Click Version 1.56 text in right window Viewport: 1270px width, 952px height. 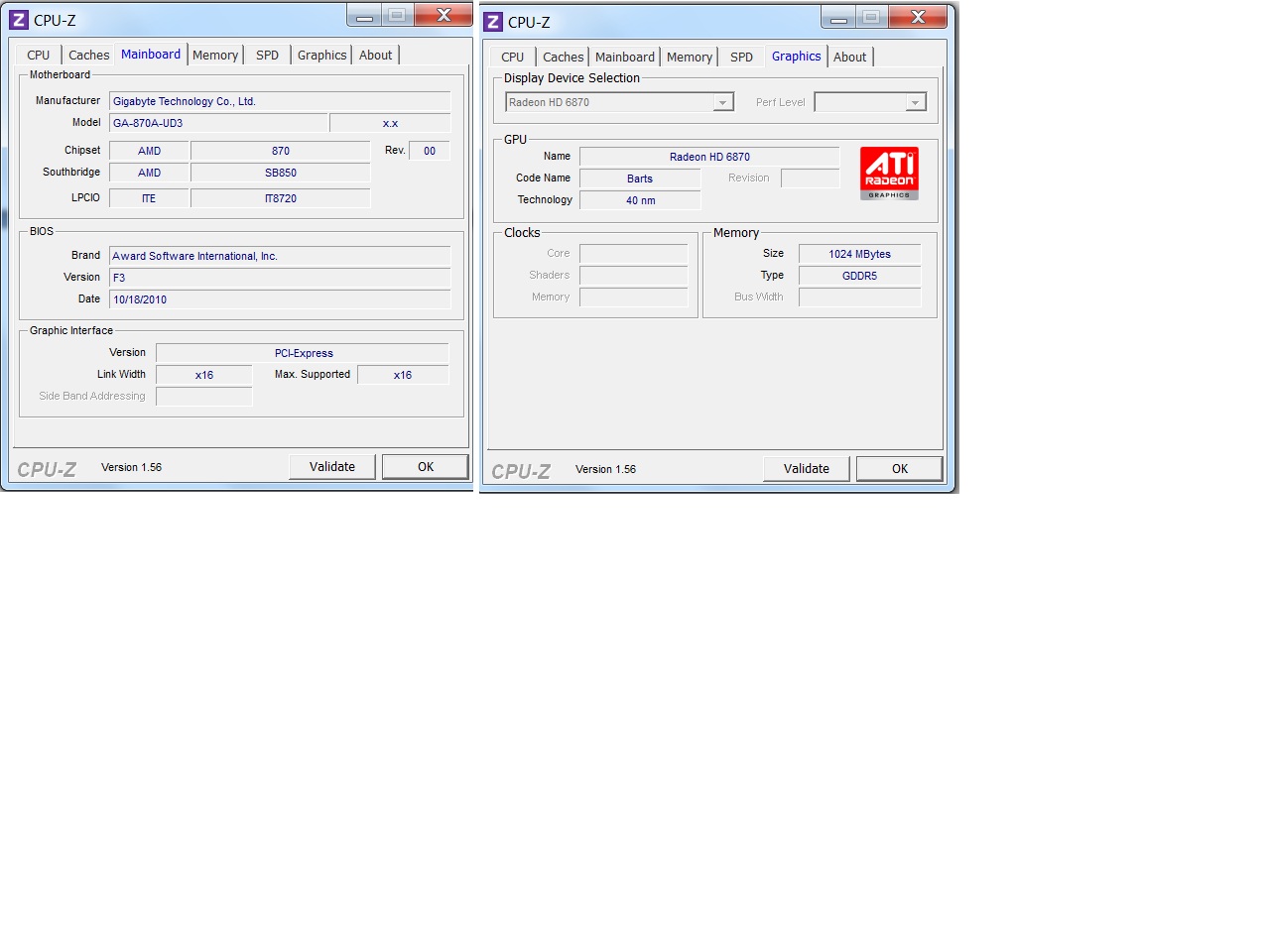[605, 469]
